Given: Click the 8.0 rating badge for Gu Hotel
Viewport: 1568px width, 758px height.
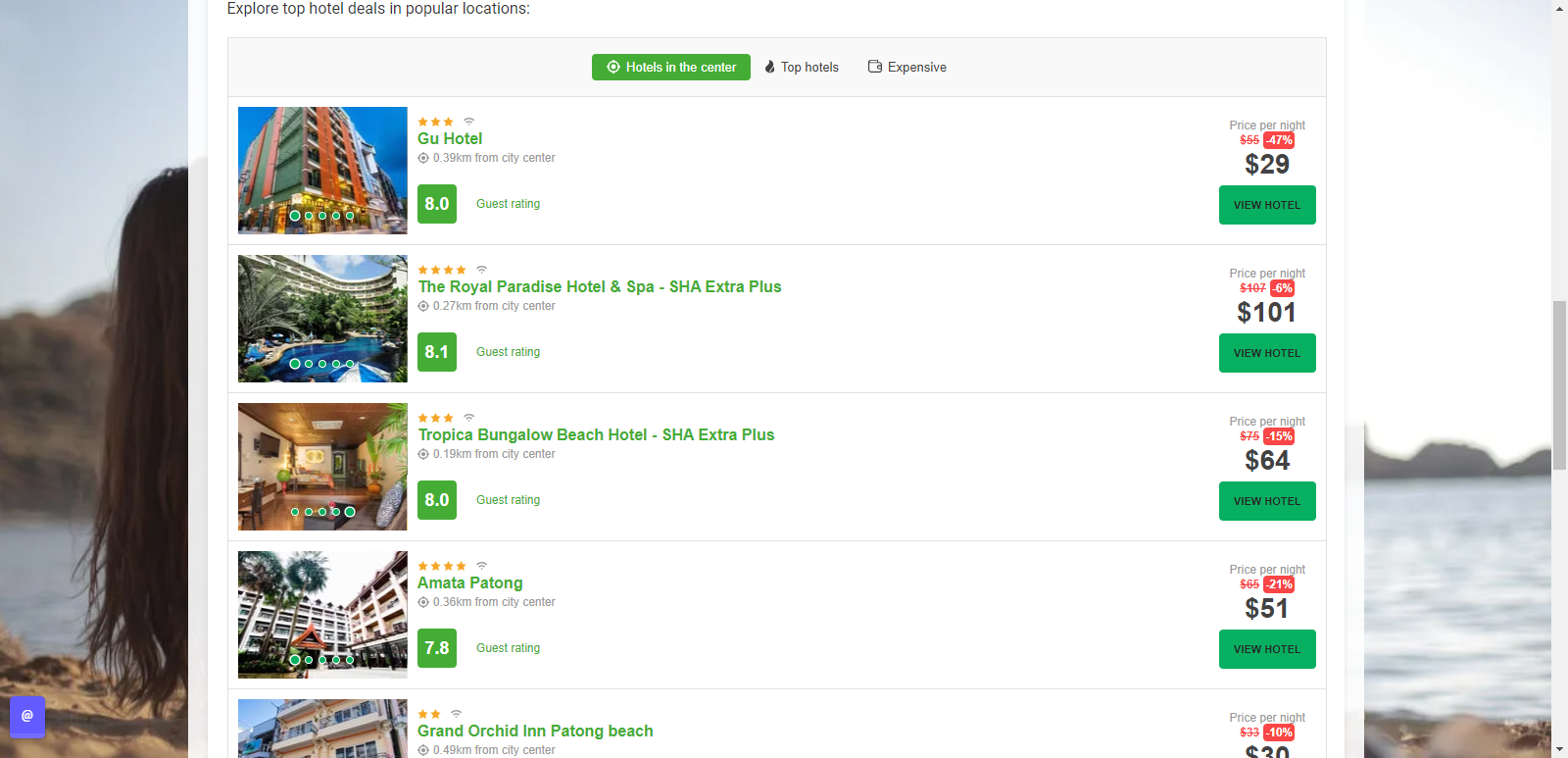Looking at the screenshot, I should click(437, 204).
